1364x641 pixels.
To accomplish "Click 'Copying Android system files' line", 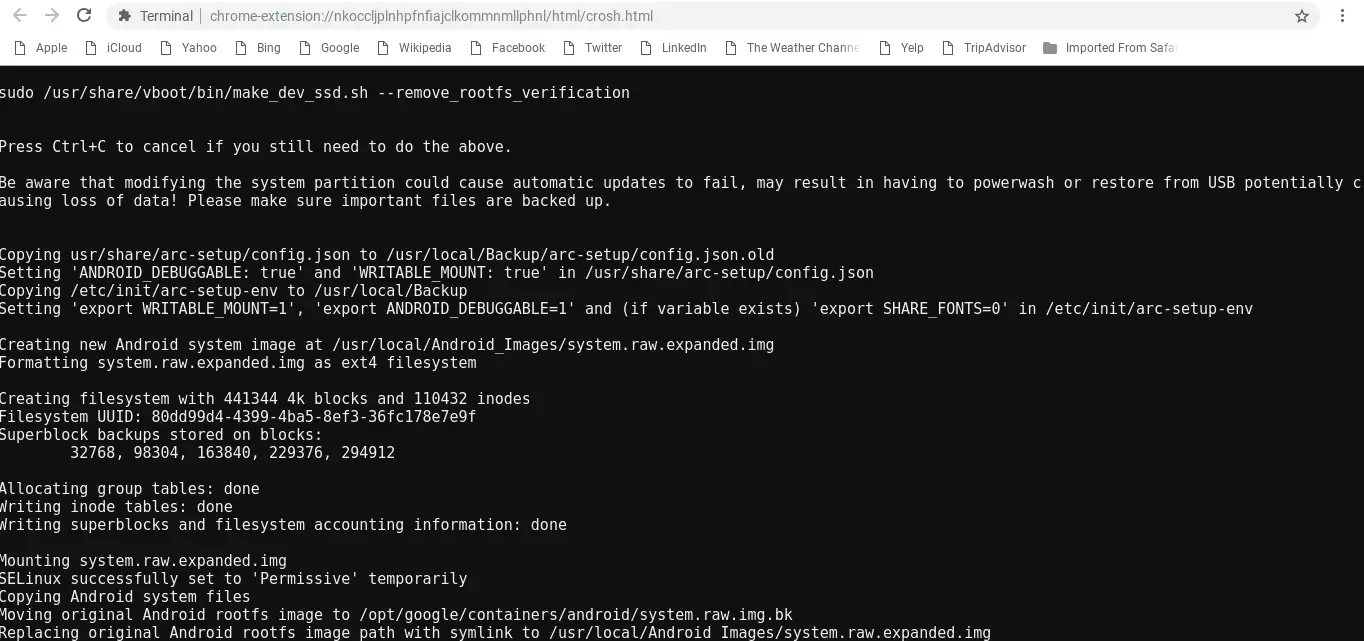I will pyautogui.click(x=125, y=596).
